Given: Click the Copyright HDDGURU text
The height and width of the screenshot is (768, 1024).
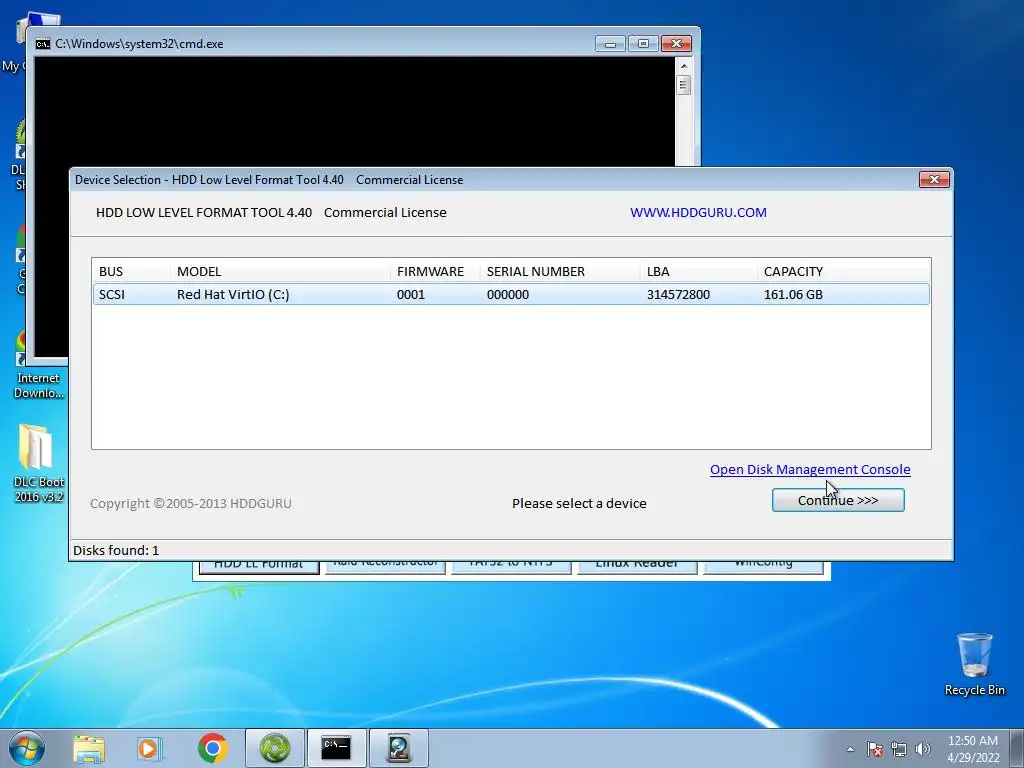Looking at the screenshot, I should coord(191,504).
